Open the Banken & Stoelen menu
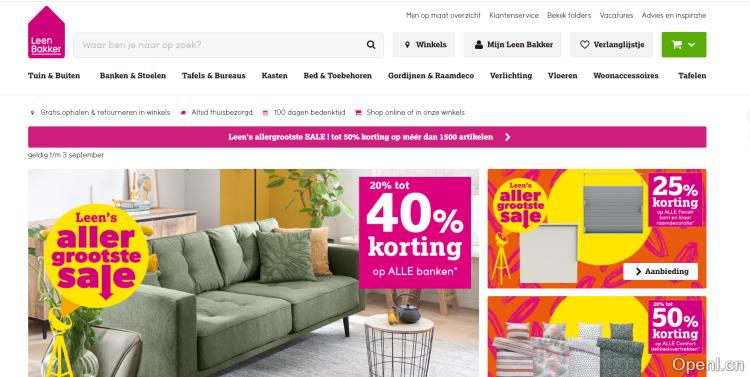Image resolution: width=750 pixels, height=377 pixels. (132, 76)
